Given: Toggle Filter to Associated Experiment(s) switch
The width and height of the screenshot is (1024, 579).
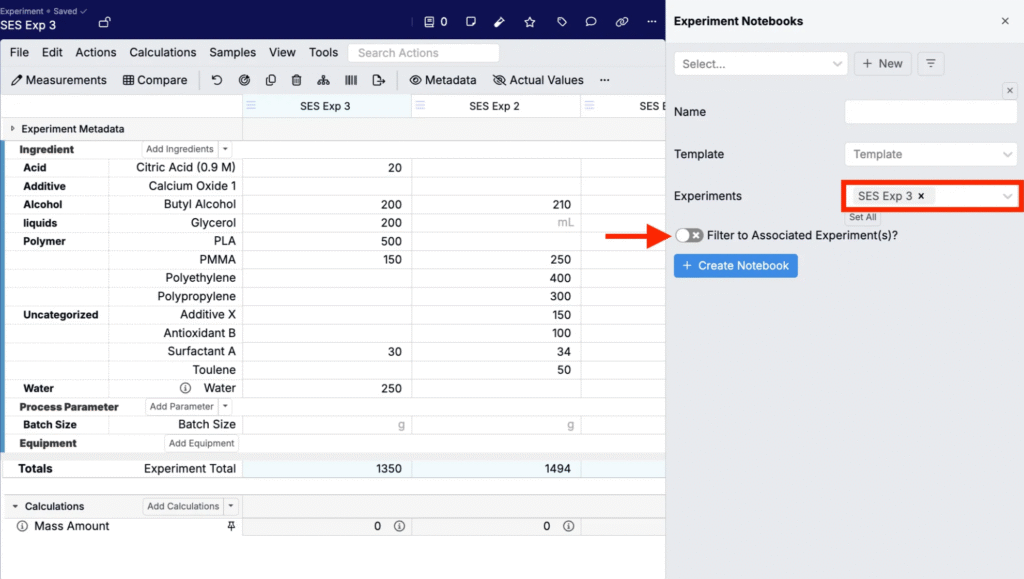Looking at the screenshot, I should 689,235.
